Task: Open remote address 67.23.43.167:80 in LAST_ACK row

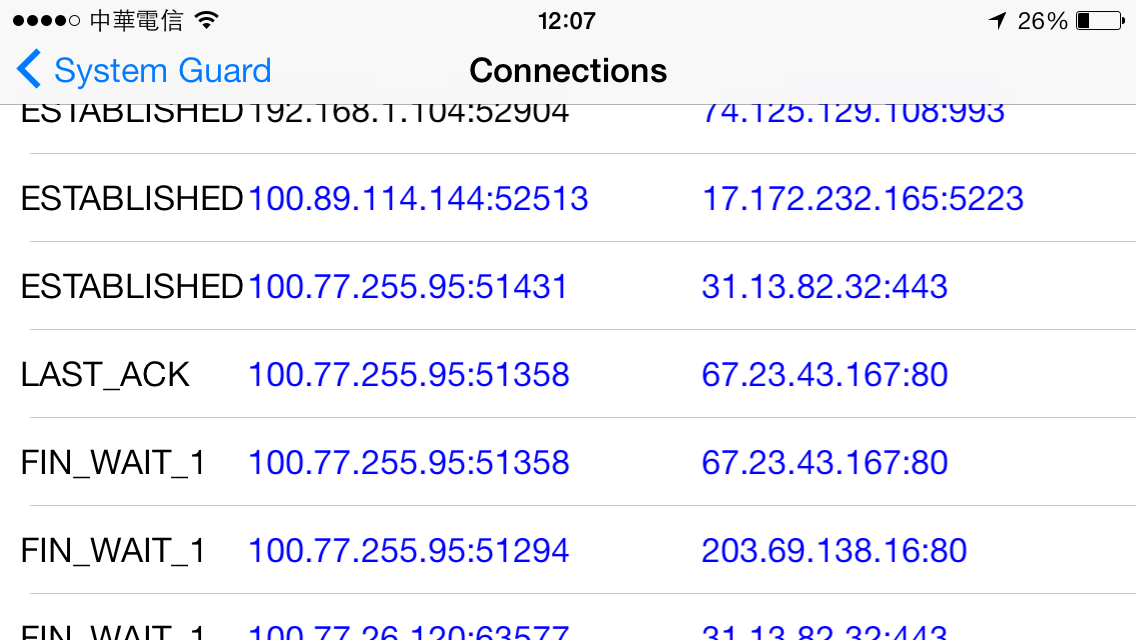Action: pos(824,375)
